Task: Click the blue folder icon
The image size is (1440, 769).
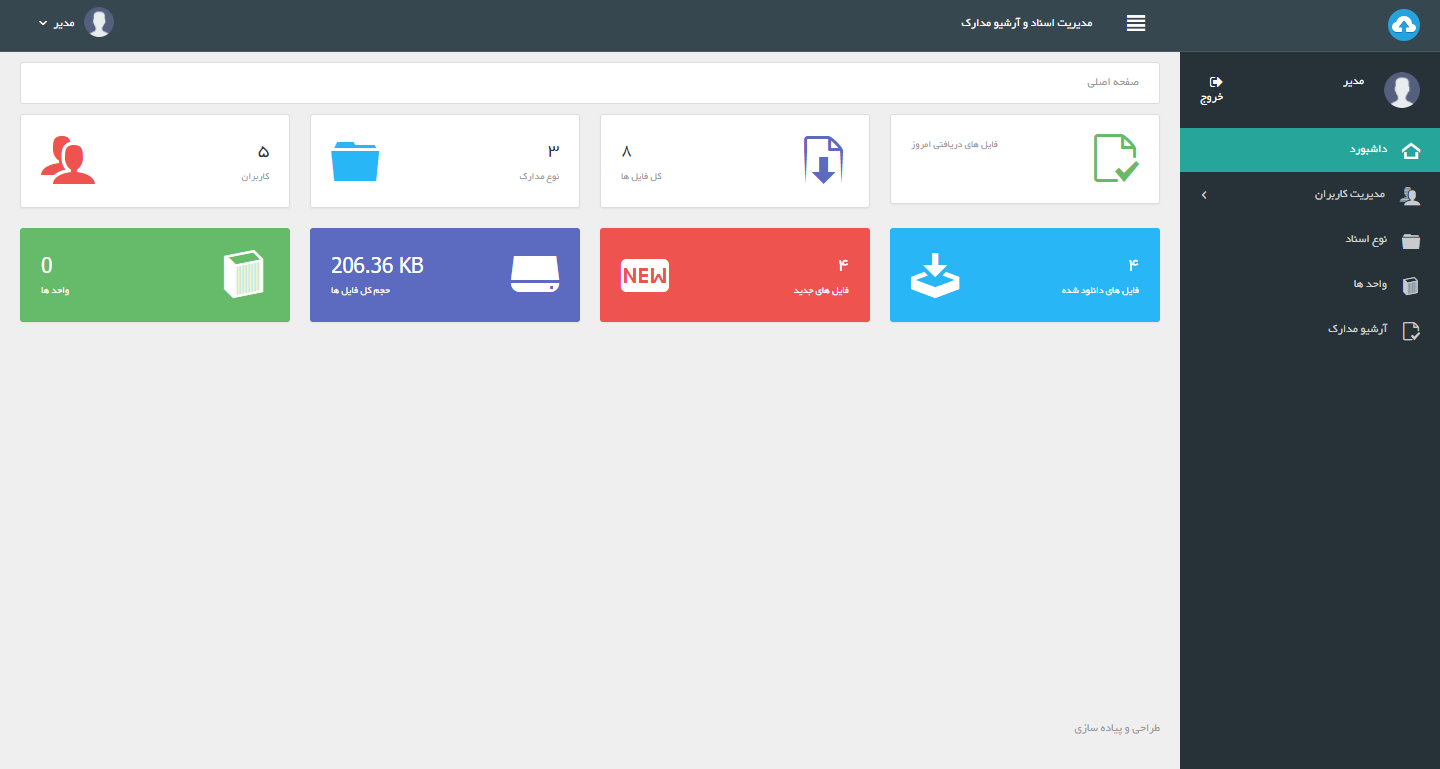Action: (355, 161)
